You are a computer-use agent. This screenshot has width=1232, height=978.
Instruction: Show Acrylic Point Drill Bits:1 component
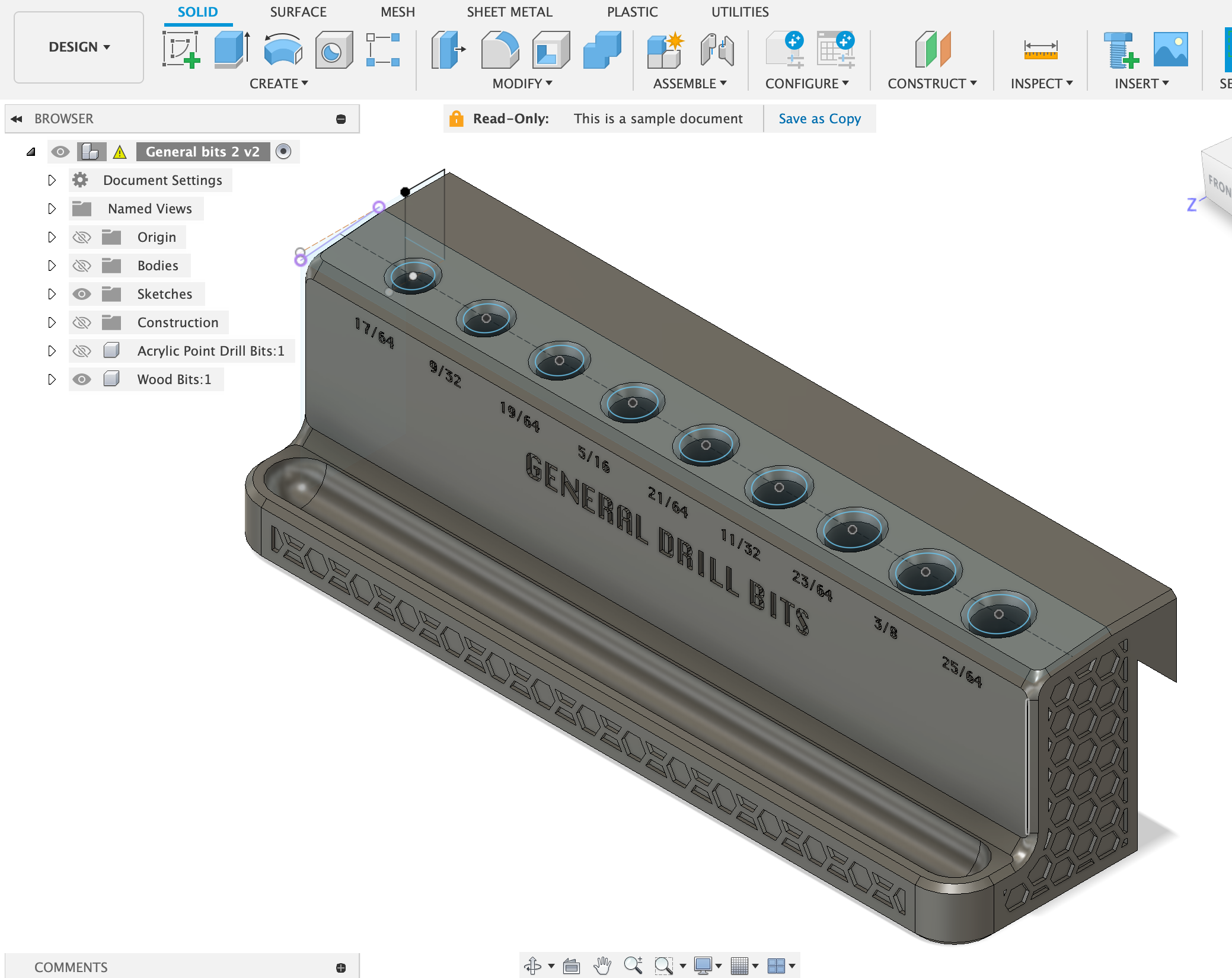[82, 351]
